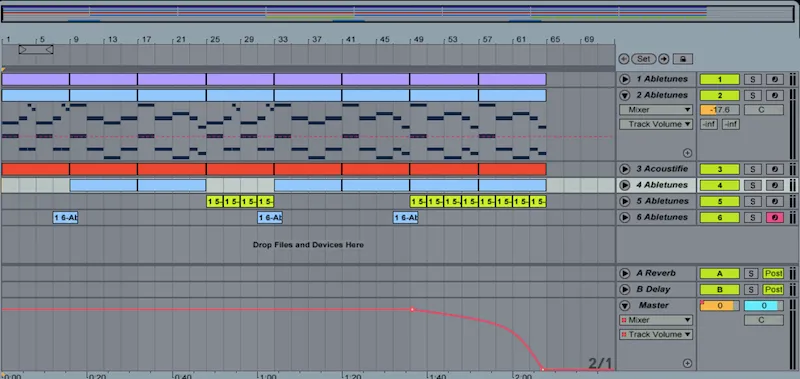Toggle track 2 activator button
Image resolution: width=800 pixels, height=379 pixels.
pos(719,95)
